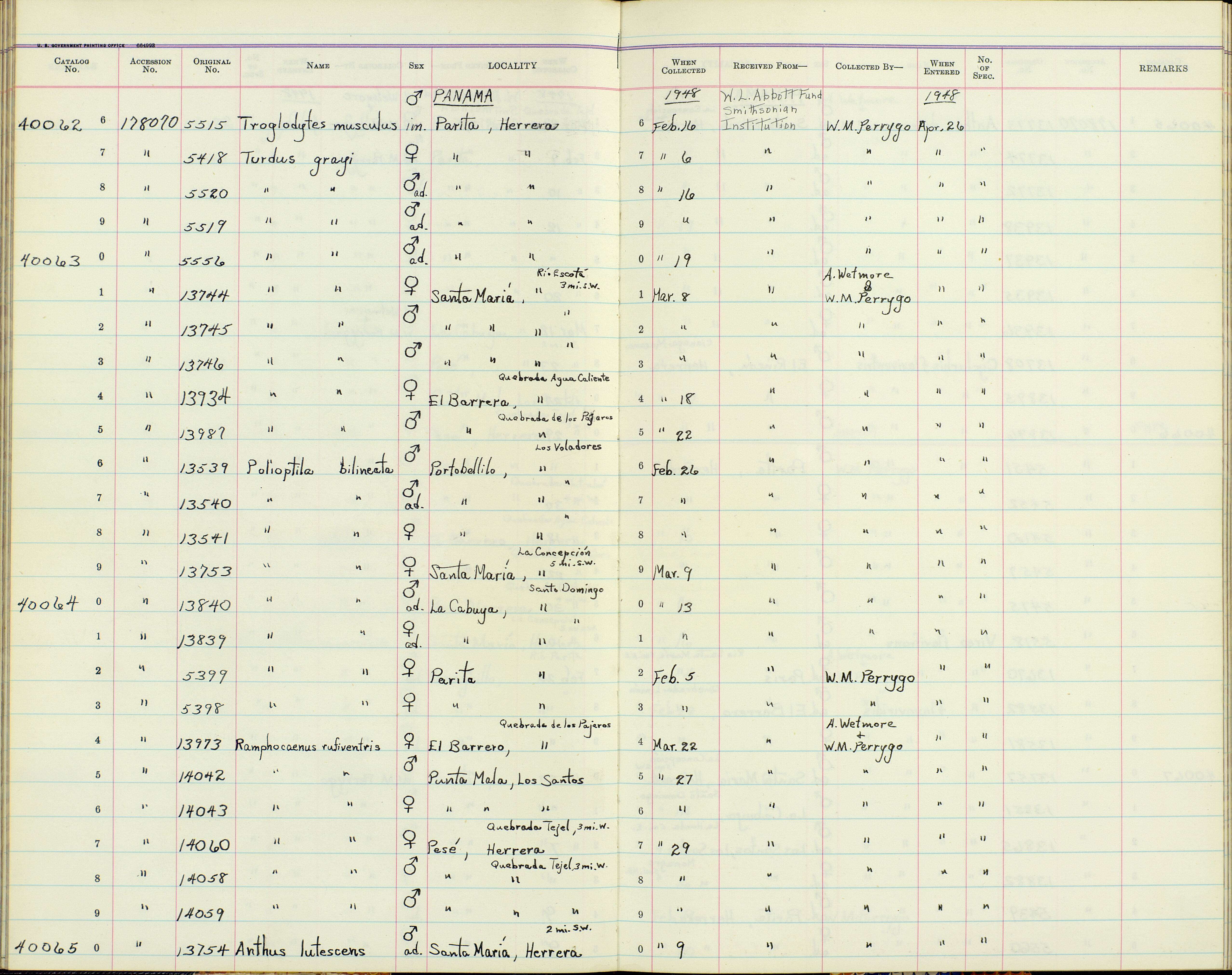Click the 'Sex' column header
1232x975 pixels.
416,66
